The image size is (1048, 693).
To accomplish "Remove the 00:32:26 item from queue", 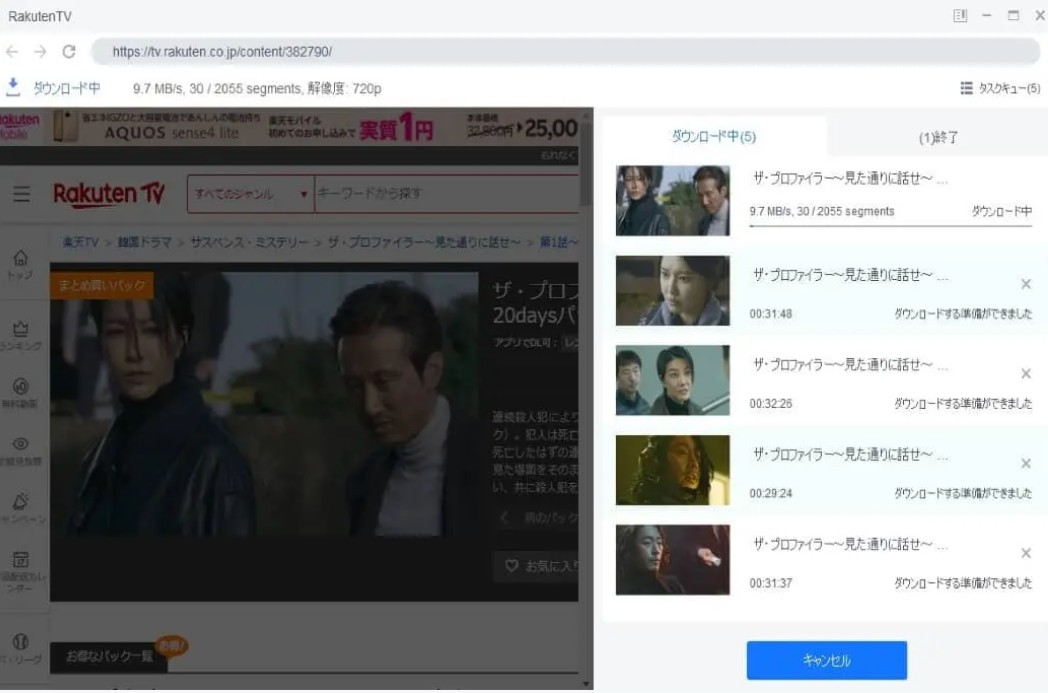I will (x=1026, y=374).
